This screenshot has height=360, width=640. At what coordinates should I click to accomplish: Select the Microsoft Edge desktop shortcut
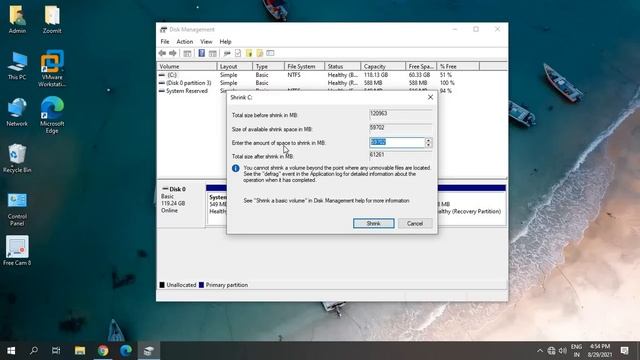tap(52, 115)
